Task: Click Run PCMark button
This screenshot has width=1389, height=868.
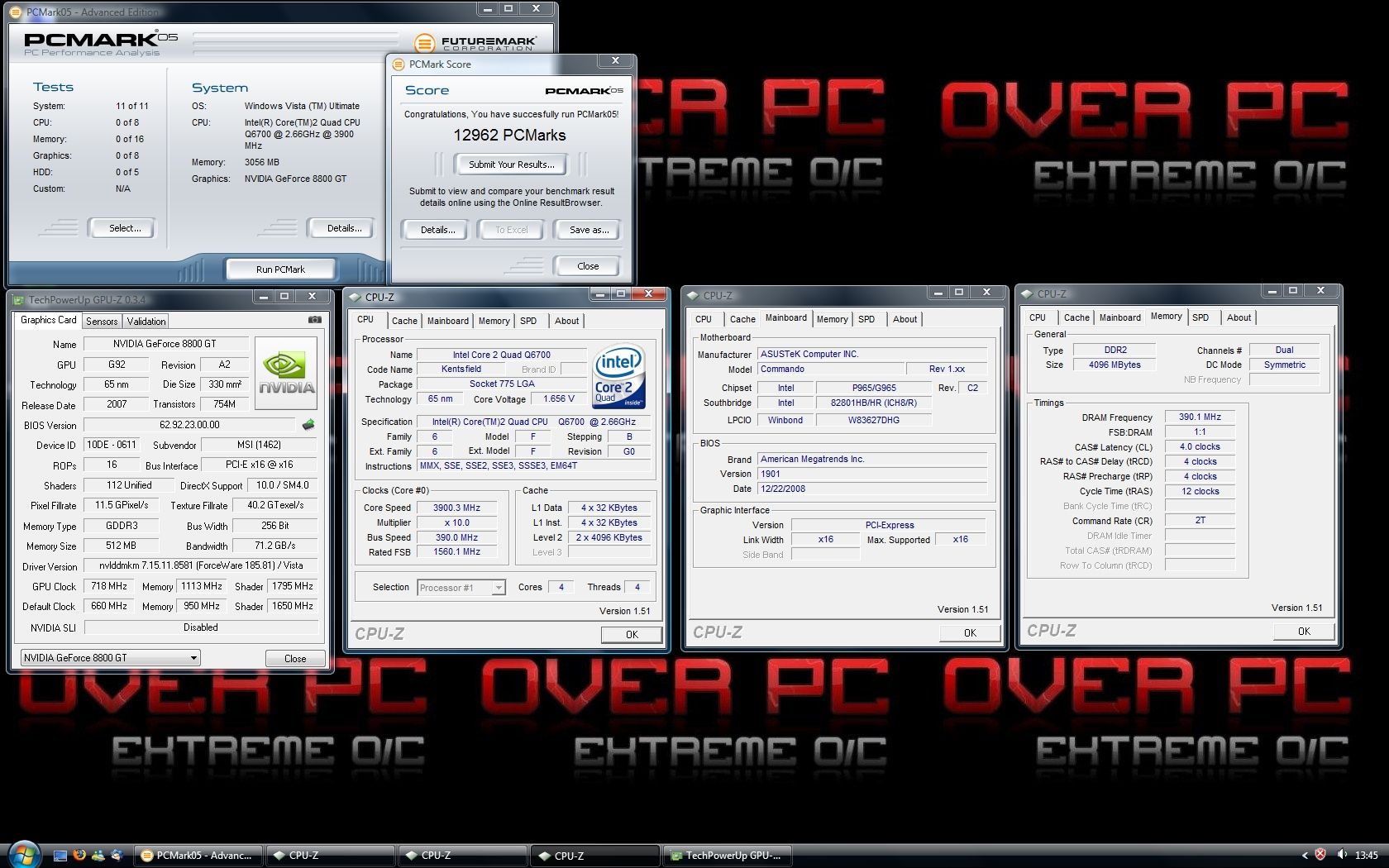Action: coord(280,269)
